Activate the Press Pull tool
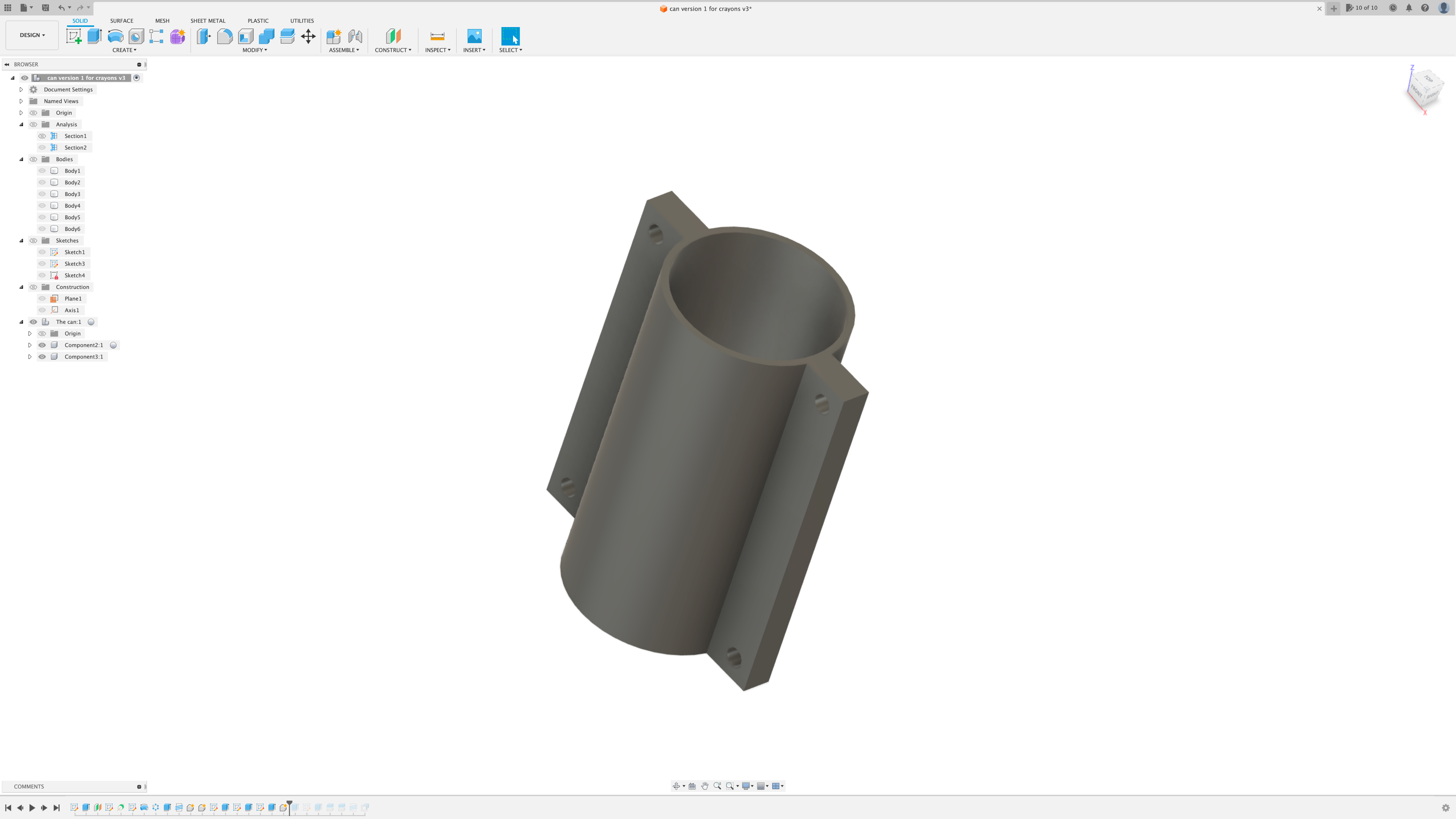1456x819 pixels. point(204,36)
